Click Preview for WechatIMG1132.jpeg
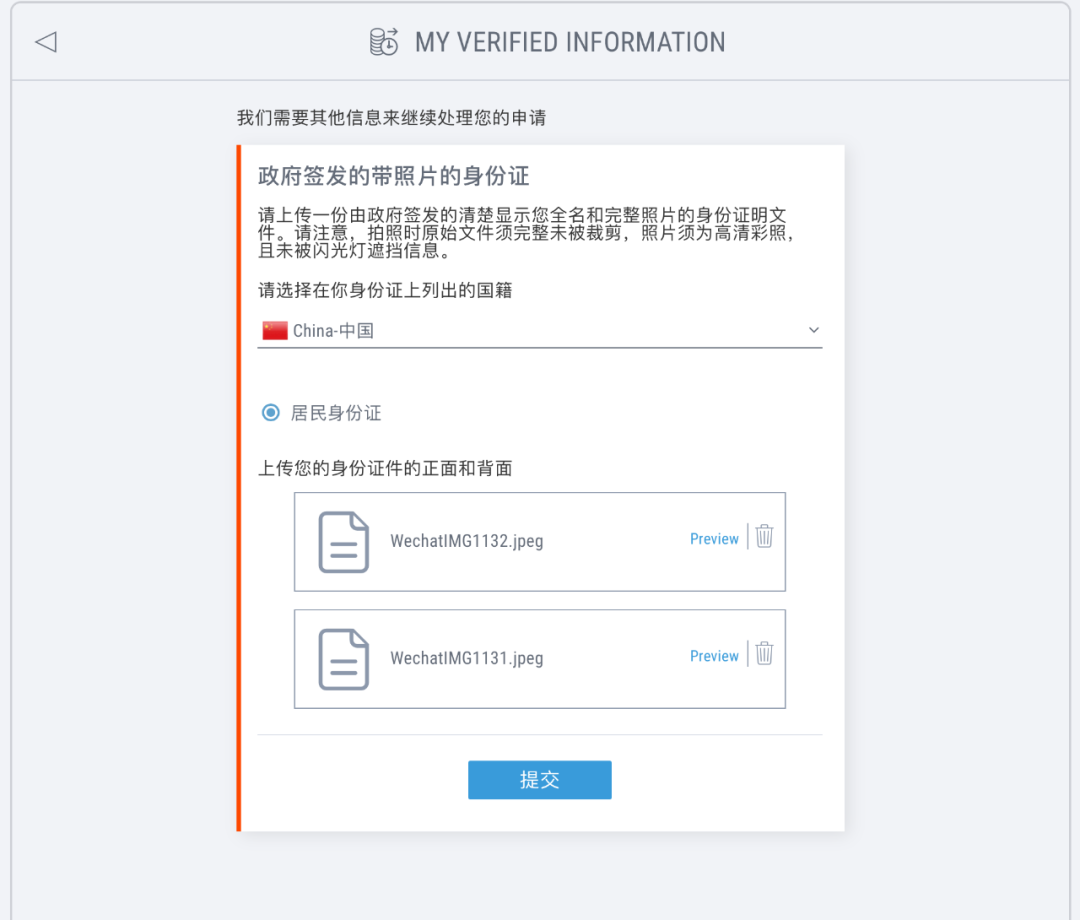This screenshot has width=1080, height=920. (714, 538)
